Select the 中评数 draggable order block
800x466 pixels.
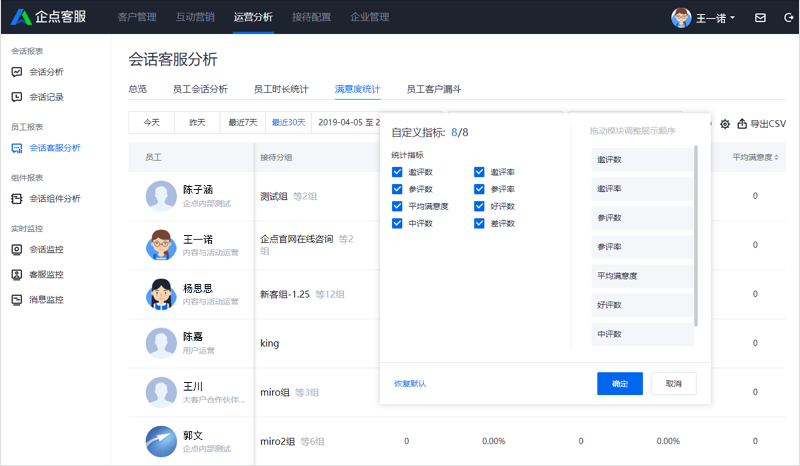pyautogui.click(x=642, y=334)
